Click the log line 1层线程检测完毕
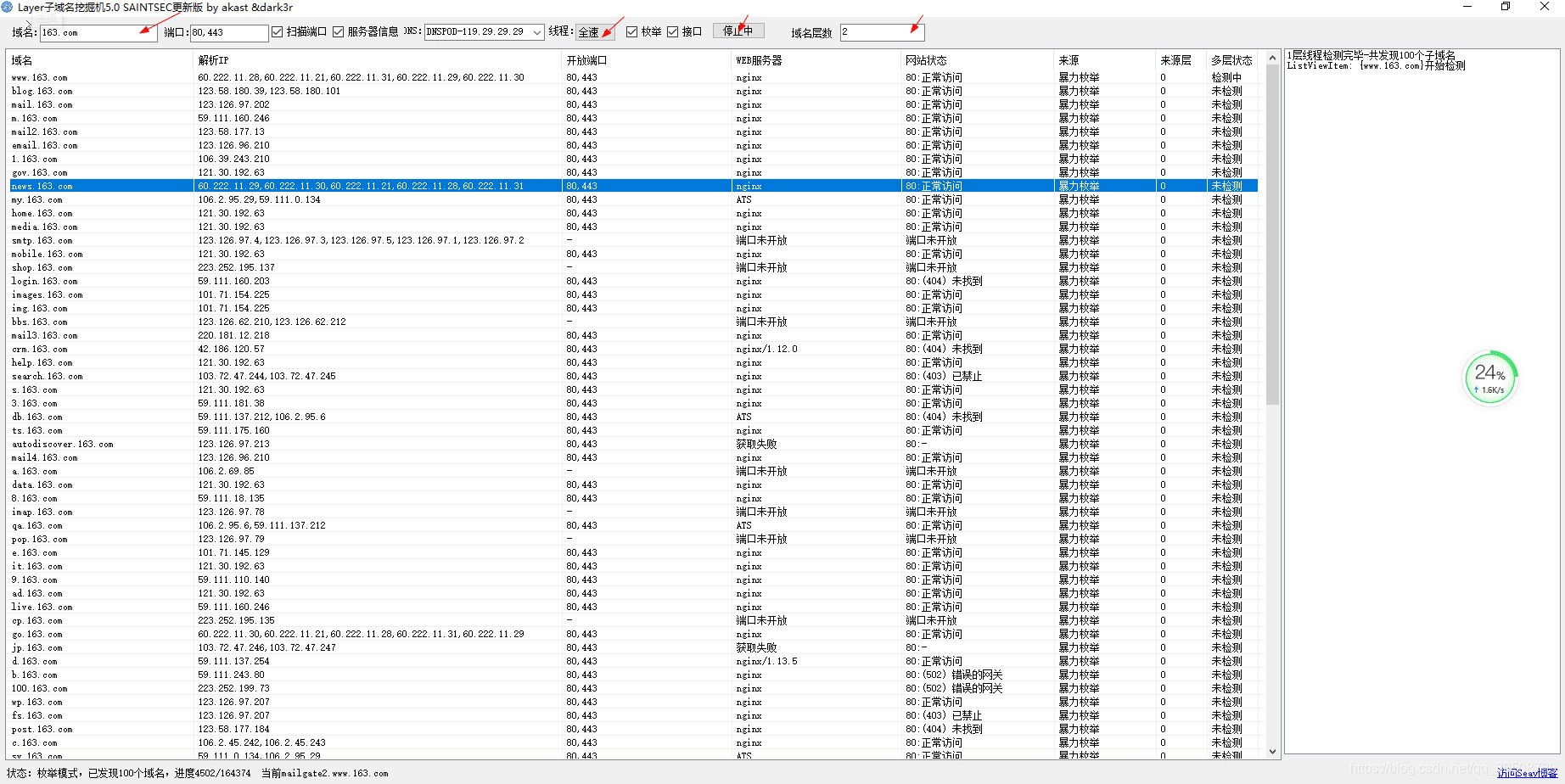Image resolution: width=1565 pixels, height=784 pixels. click(1371, 55)
